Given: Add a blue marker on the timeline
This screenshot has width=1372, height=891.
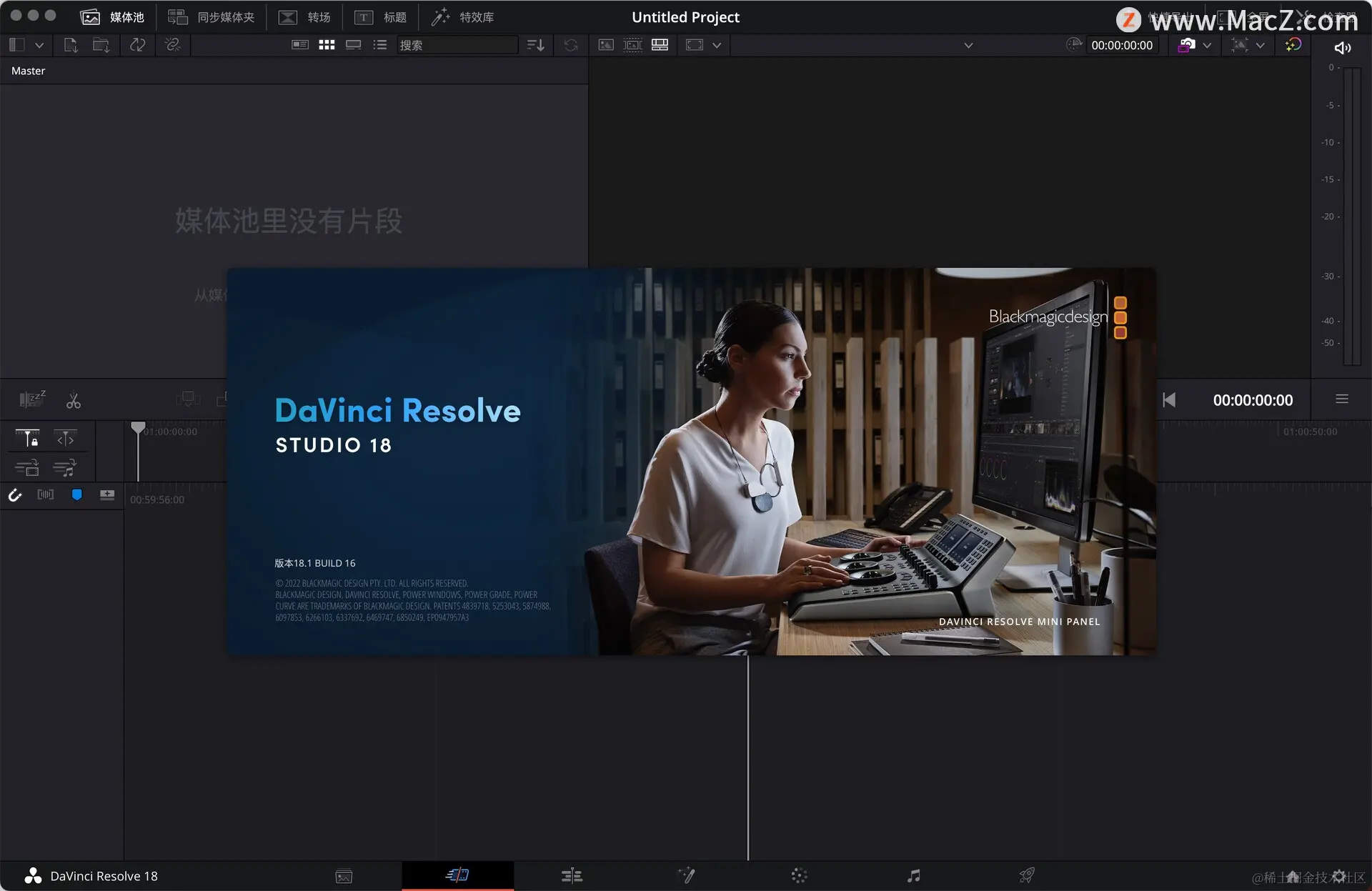Looking at the screenshot, I should [77, 494].
